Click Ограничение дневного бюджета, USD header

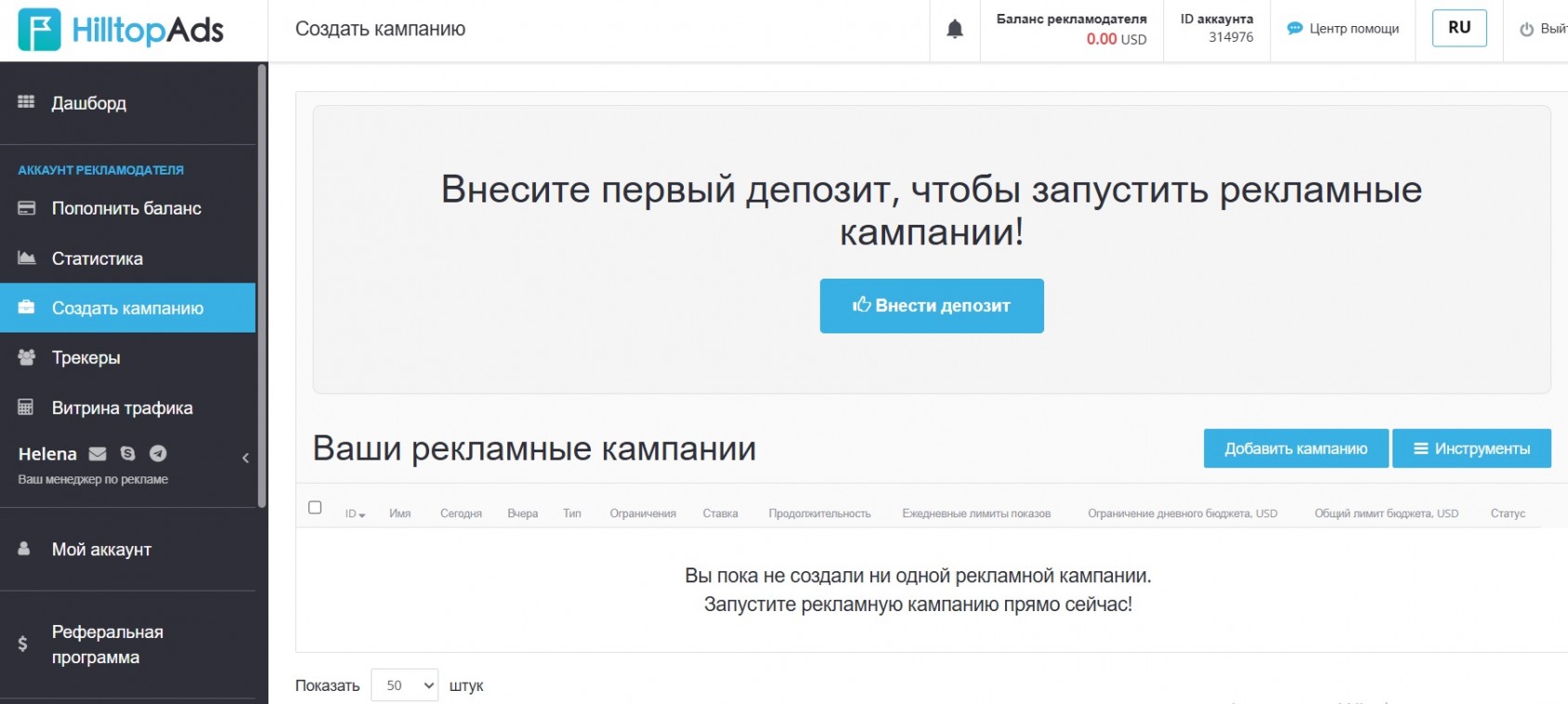[1183, 514]
